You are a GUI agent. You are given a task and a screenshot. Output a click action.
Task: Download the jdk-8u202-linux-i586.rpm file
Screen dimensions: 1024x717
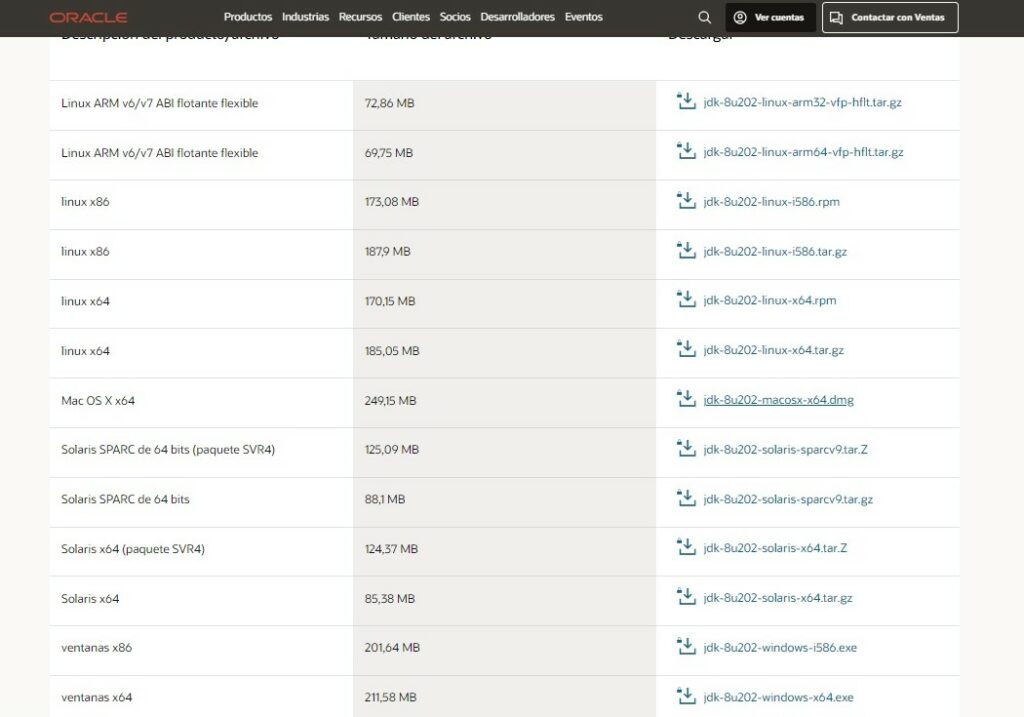click(771, 202)
